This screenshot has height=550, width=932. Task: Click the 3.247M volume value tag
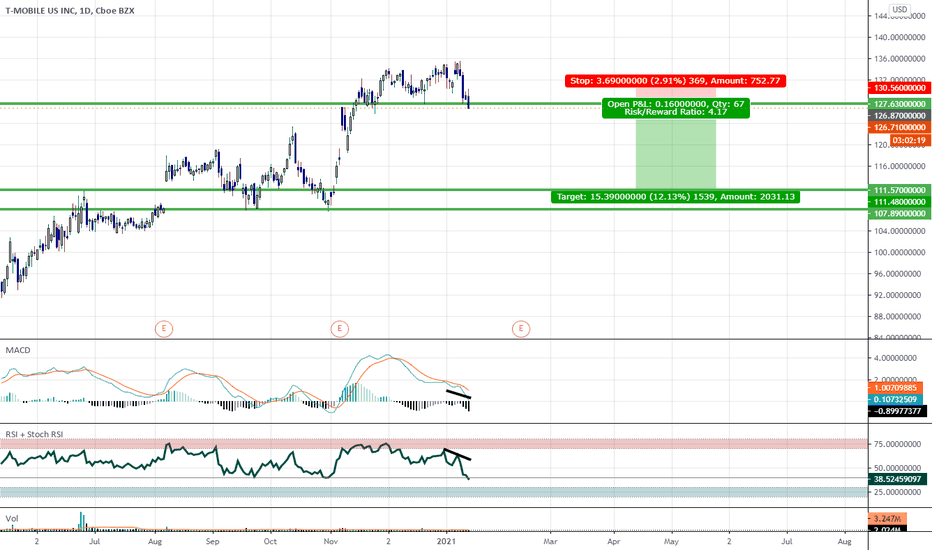click(x=887, y=519)
